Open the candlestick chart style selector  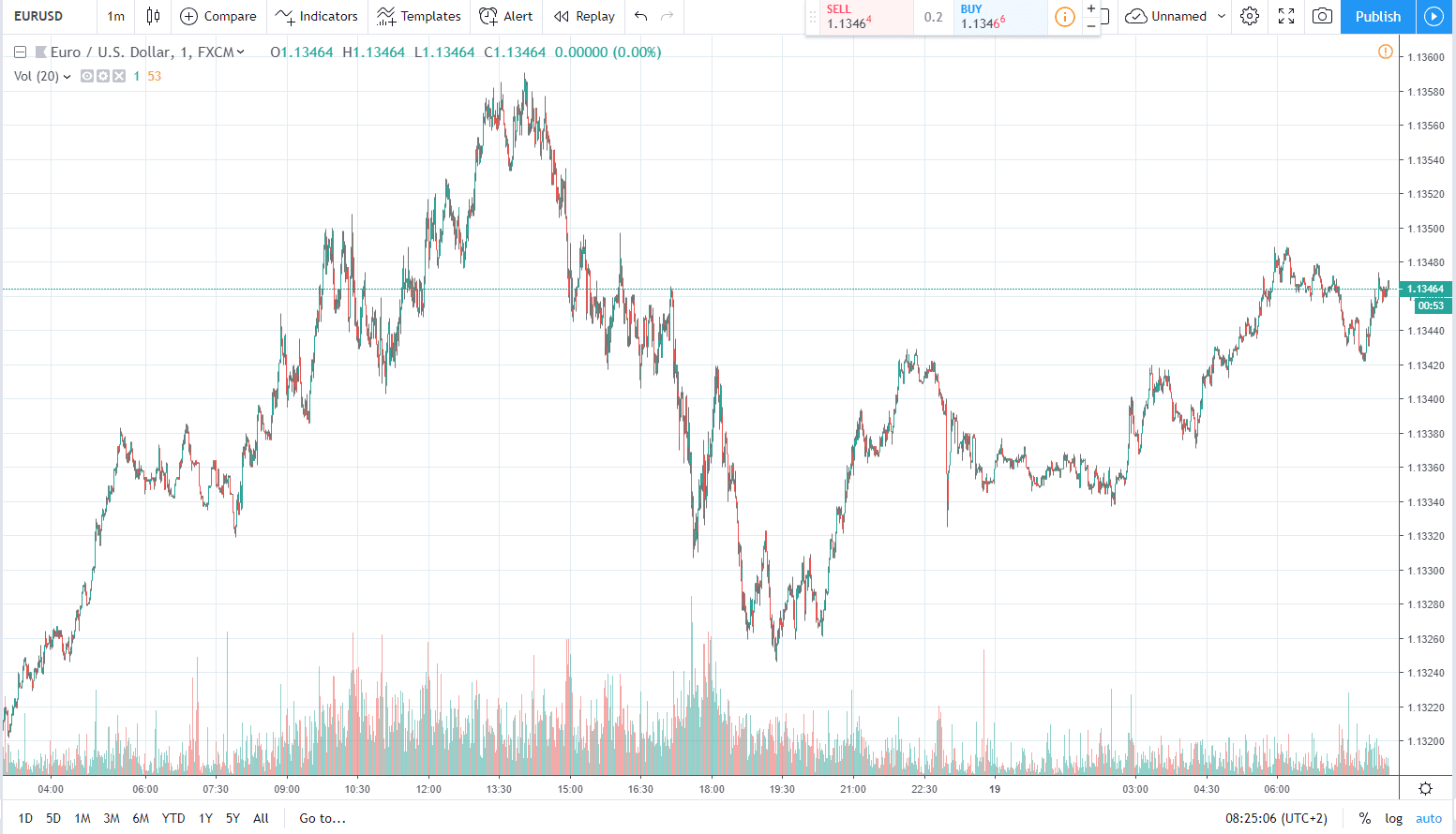point(153,16)
